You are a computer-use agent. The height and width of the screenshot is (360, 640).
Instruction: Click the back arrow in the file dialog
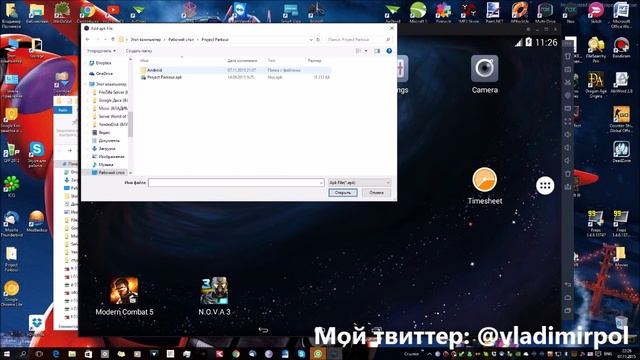[x=88, y=40]
